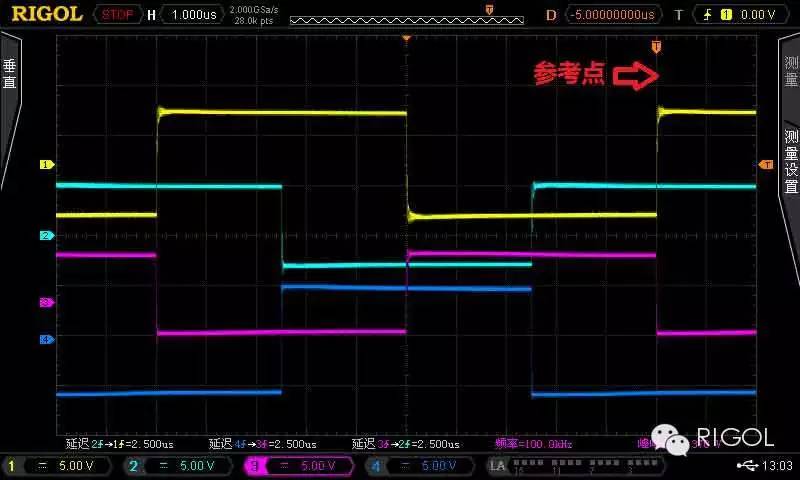800x480 pixels.
Task: Select the channel 2 cyan ground-level marker
Action: click(x=47, y=235)
